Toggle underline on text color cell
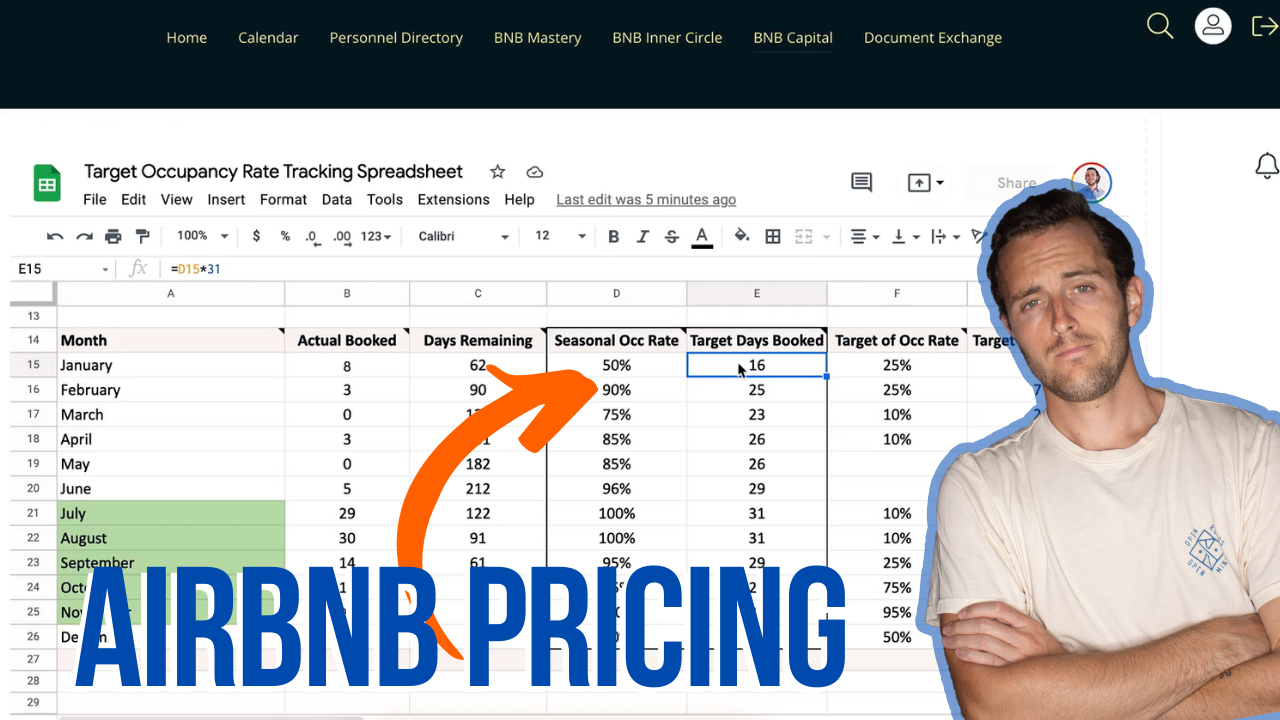The width and height of the screenshot is (1280, 720). (x=701, y=235)
